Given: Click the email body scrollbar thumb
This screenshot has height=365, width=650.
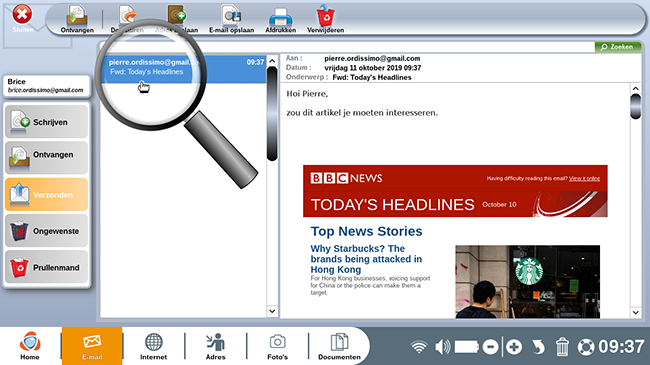Looking at the screenshot, I should [635, 107].
